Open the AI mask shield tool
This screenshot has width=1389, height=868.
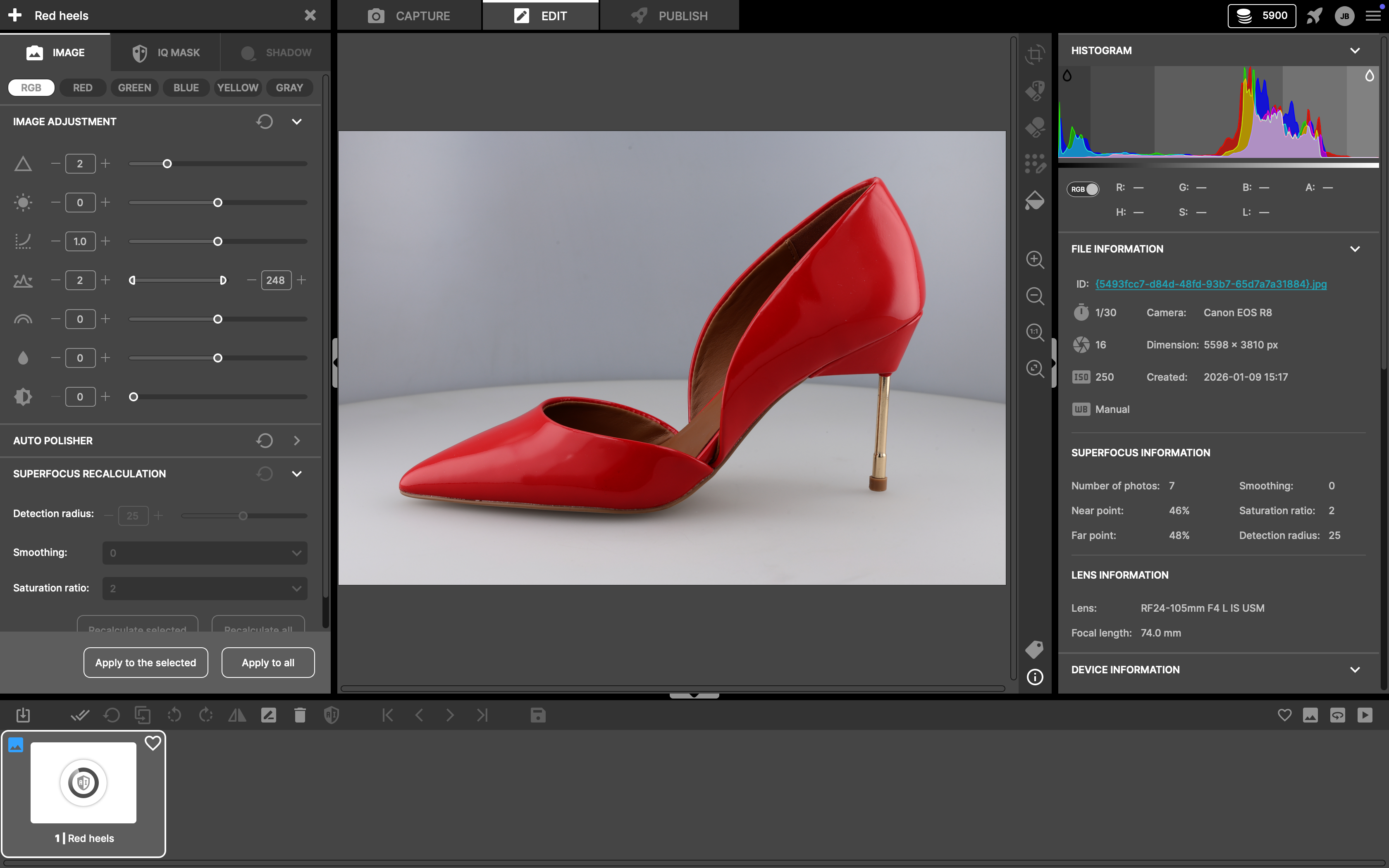331,715
